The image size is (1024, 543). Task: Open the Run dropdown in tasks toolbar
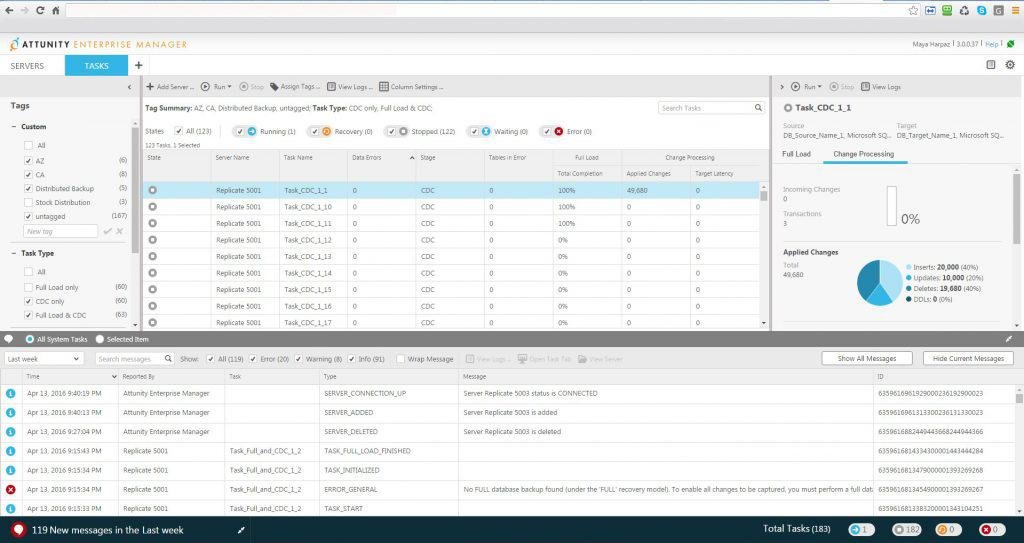pos(216,86)
